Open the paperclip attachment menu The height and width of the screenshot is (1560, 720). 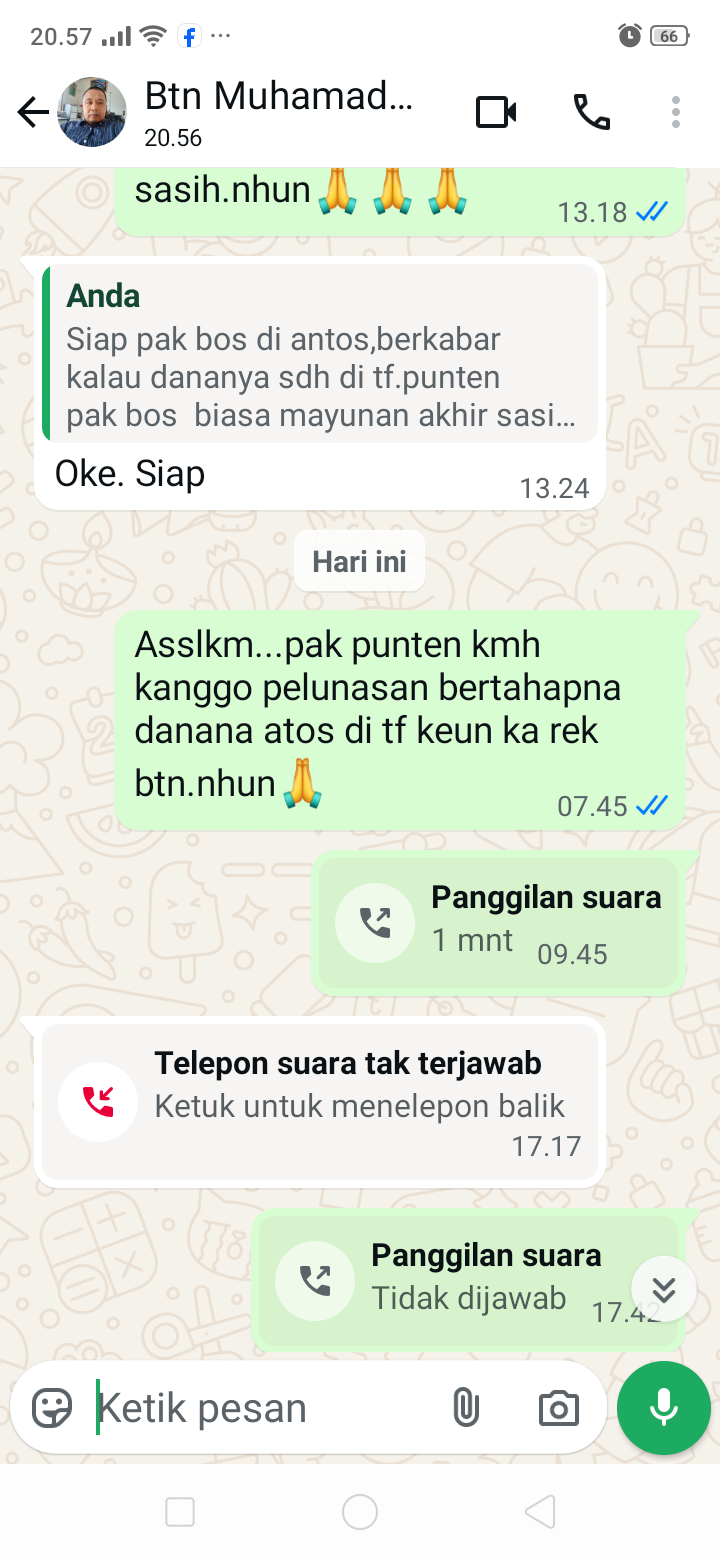[465, 1408]
